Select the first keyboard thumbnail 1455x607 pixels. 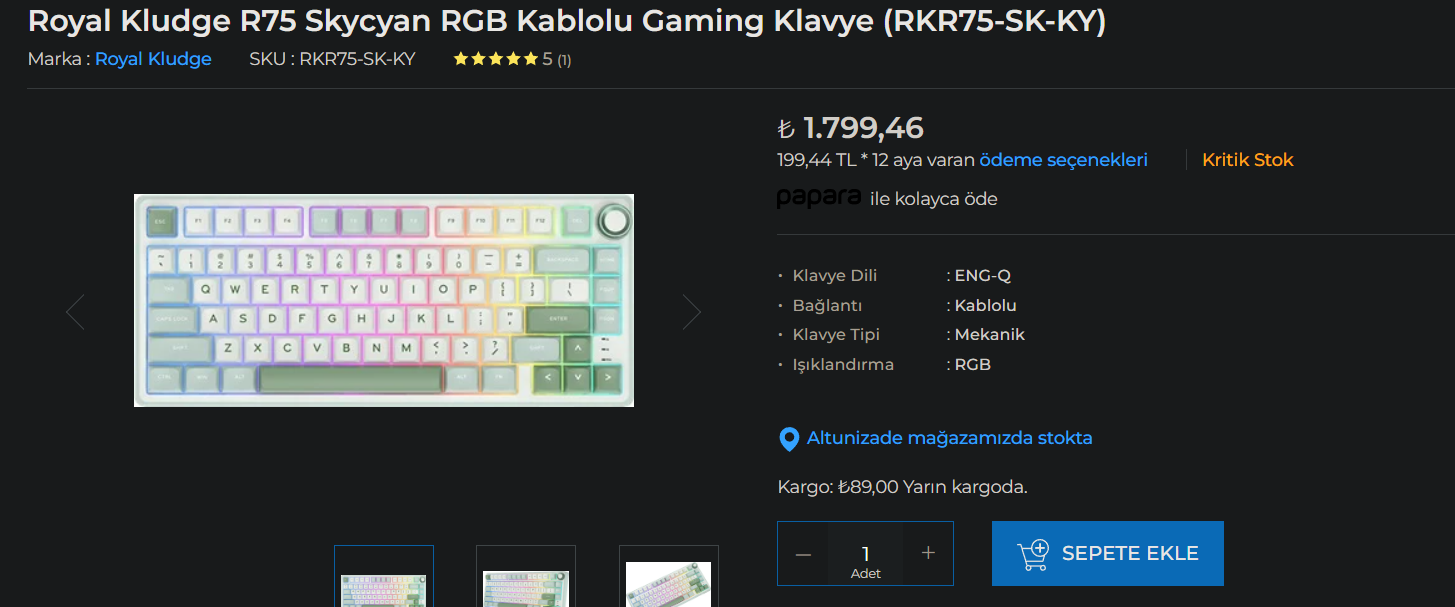point(384,577)
